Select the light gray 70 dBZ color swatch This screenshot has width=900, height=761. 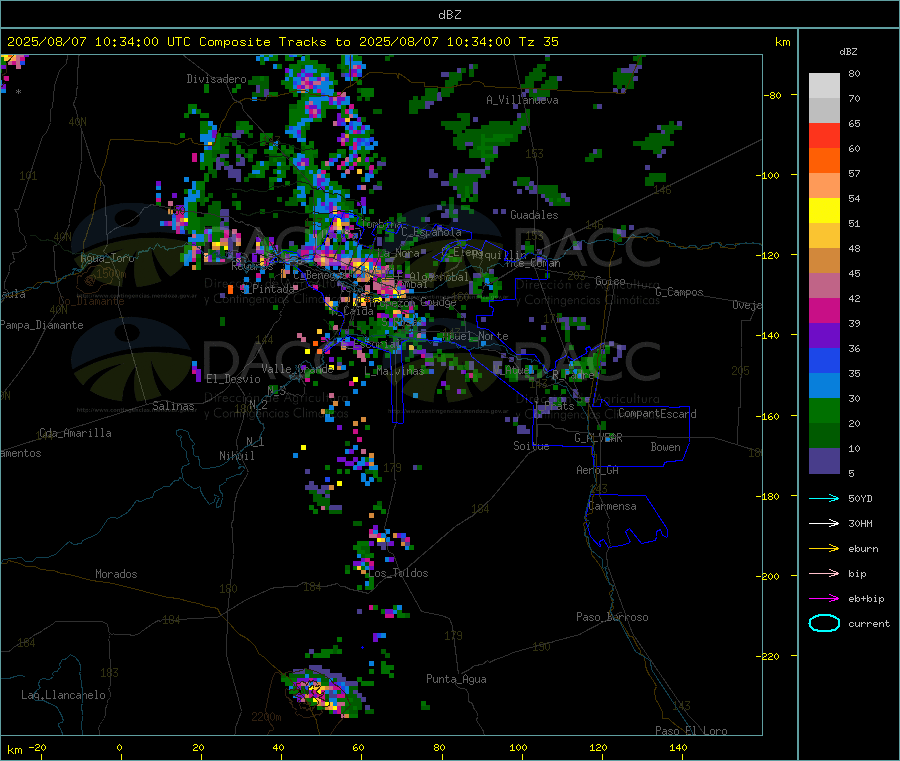pos(824,110)
